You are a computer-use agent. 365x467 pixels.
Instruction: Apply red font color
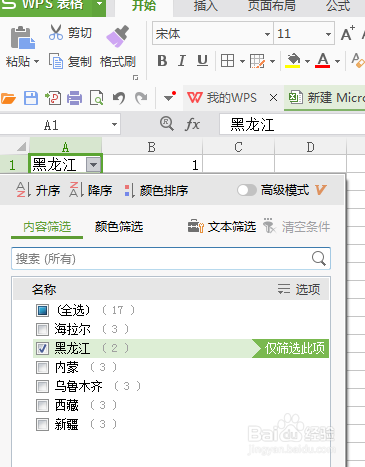(x=323, y=61)
